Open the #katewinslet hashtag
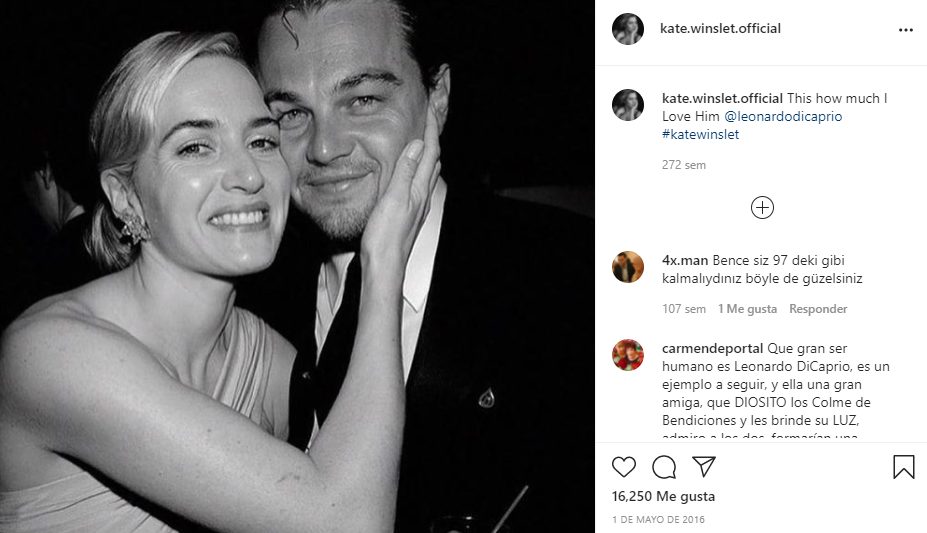 (x=700, y=135)
